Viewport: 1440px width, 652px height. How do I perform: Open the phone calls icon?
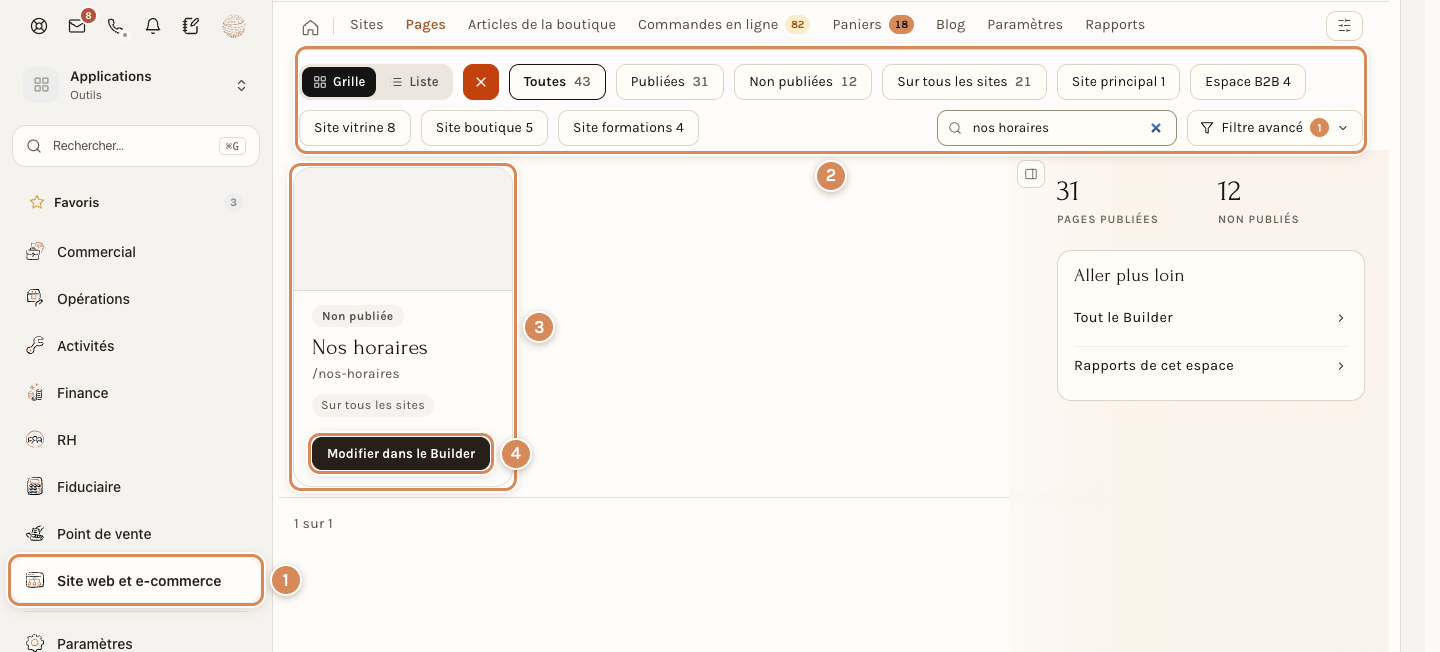pos(116,27)
